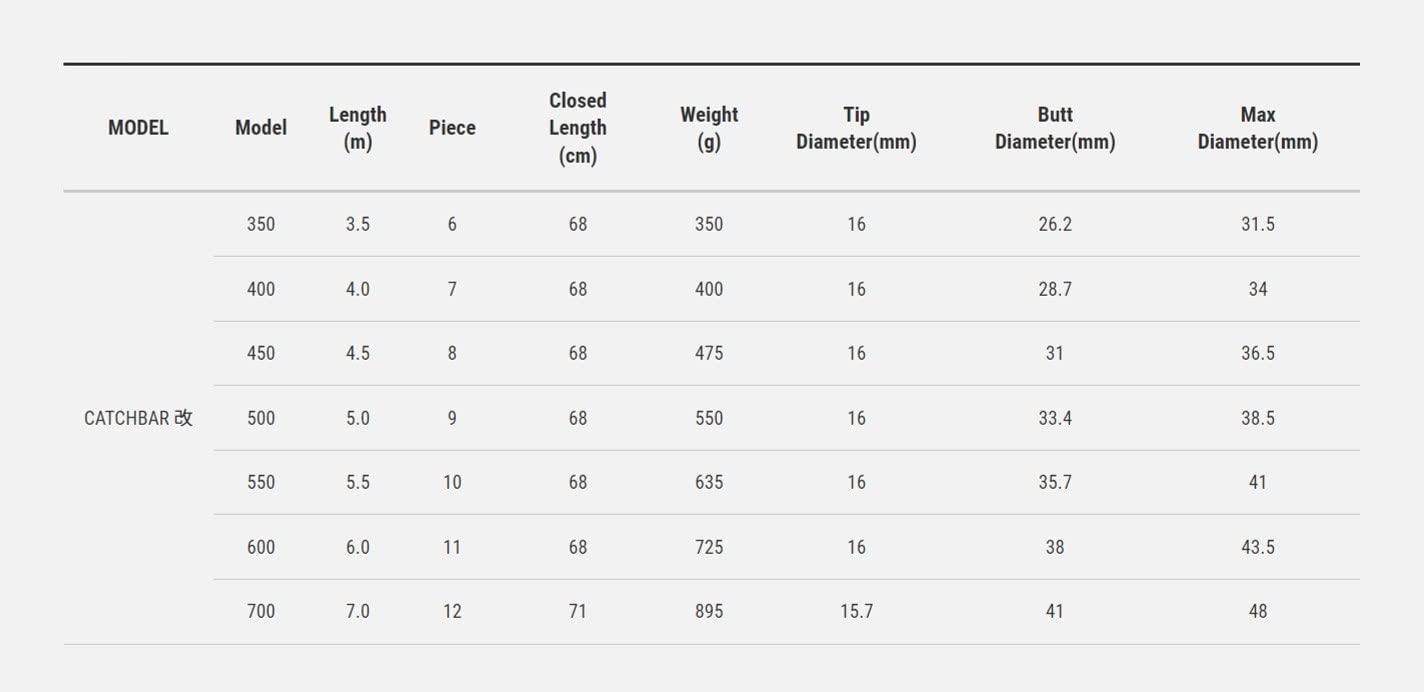Image resolution: width=1424 pixels, height=692 pixels.
Task: Select the "Weight (g)" column header
Action: [x=708, y=128]
